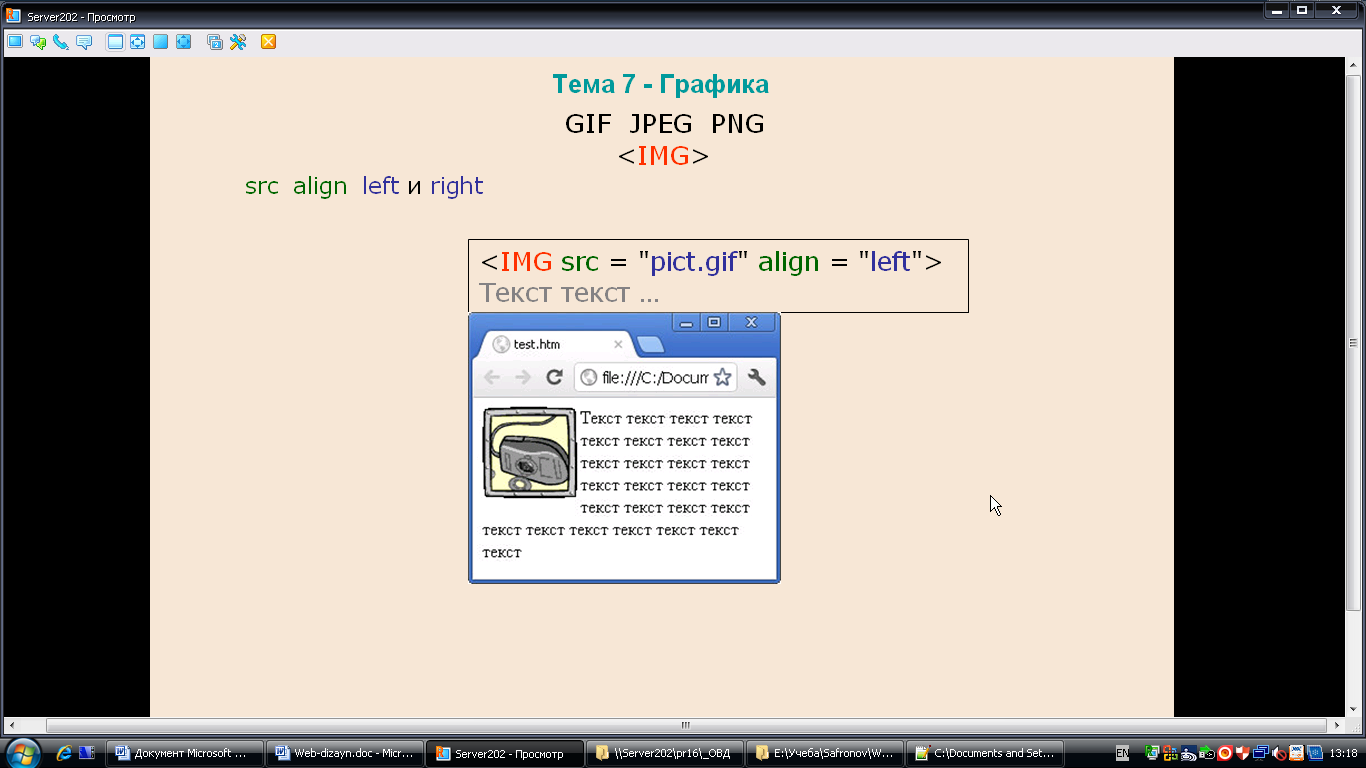The height and width of the screenshot is (768, 1366).
Task: Launch Internet Explorer from quick launch
Action: pos(65,753)
